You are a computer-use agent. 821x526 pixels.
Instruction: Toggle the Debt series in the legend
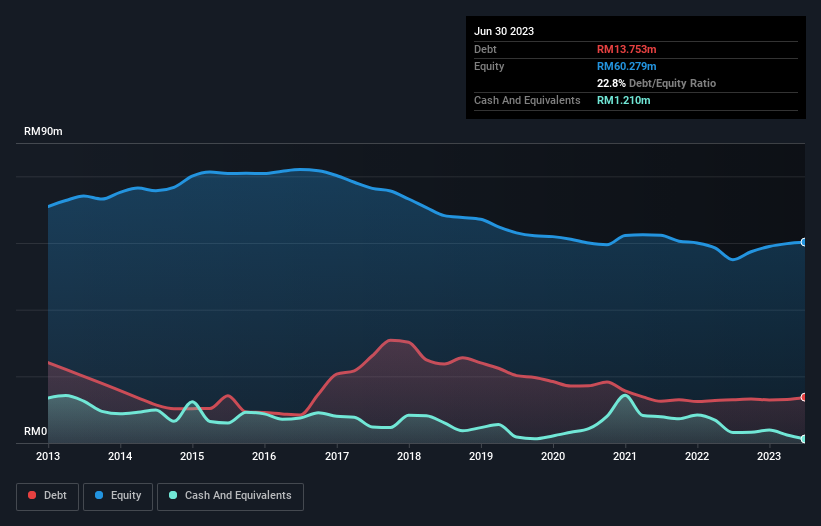point(46,496)
